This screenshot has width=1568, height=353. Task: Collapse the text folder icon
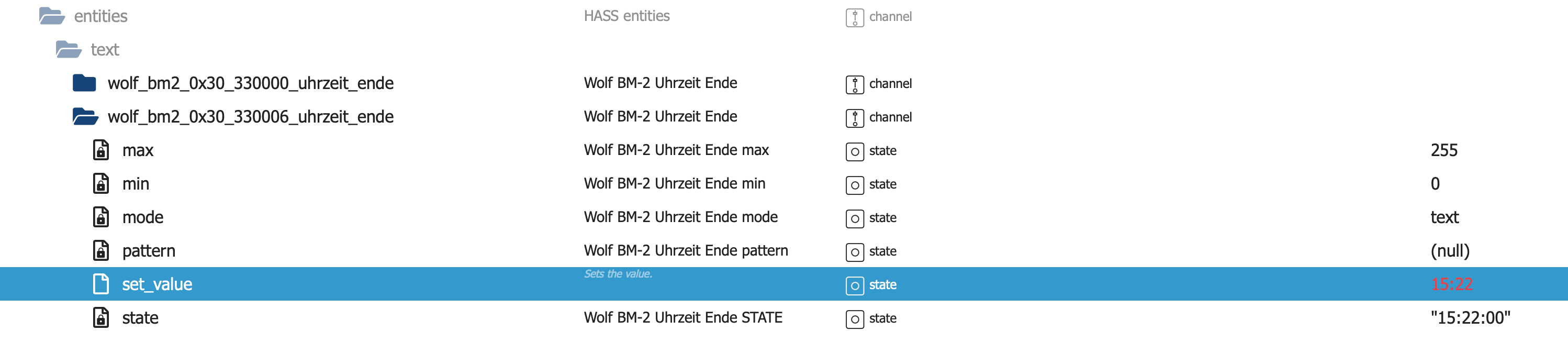click(68, 49)
